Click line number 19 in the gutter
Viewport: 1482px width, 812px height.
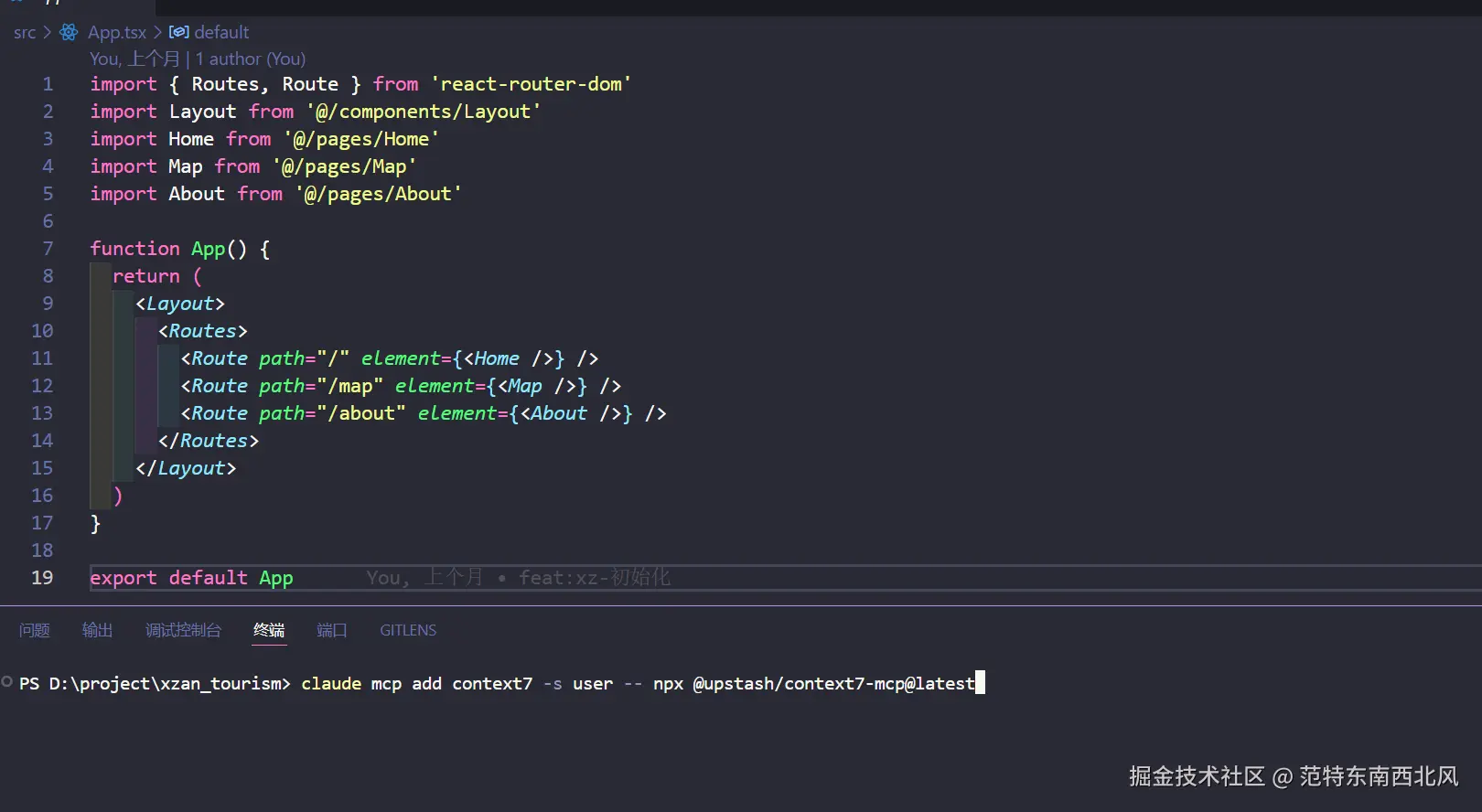[42, 578]
